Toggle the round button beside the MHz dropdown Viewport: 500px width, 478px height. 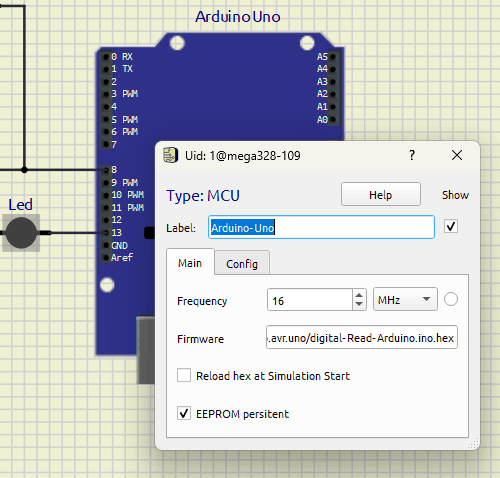451,299
